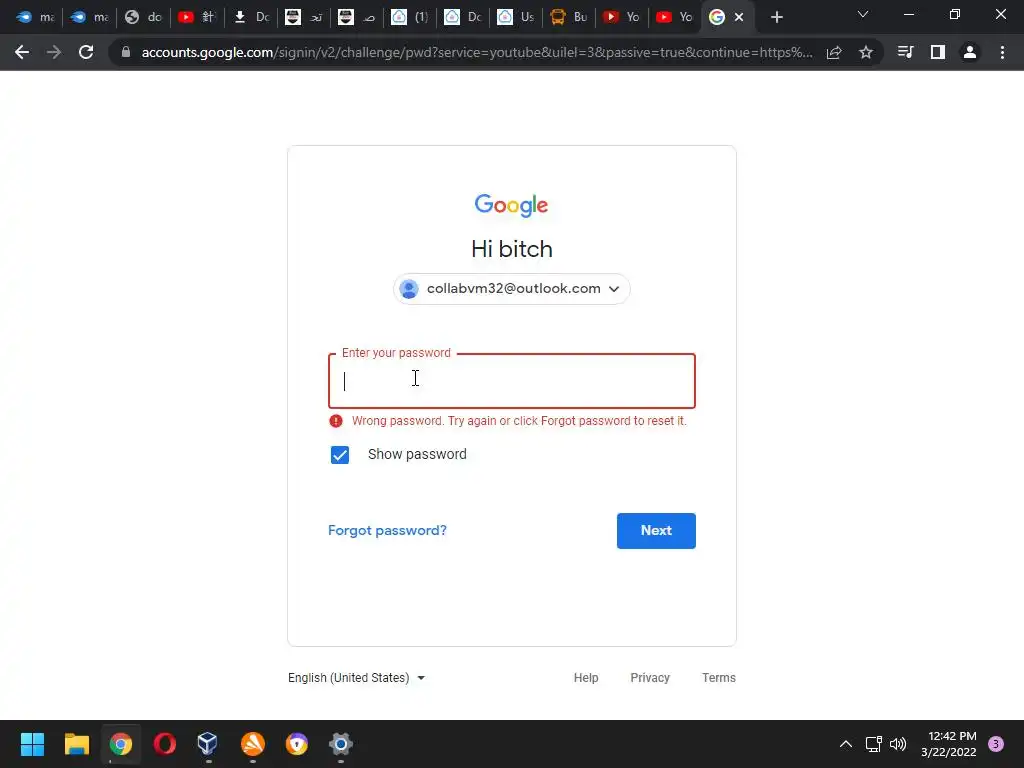Open Chrome's three-dot menu
This screenshot has height=768, width=1024.
coord(1002,52)
